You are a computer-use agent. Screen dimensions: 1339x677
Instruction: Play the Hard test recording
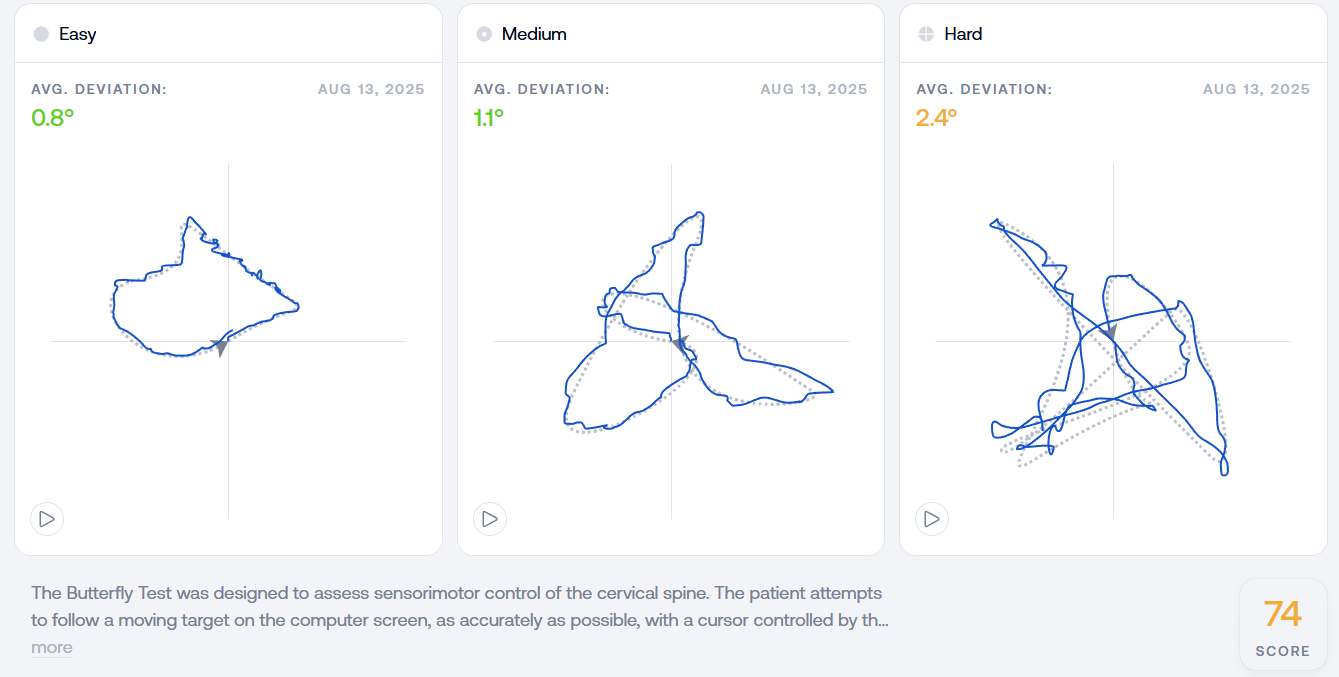click(932, 519)
